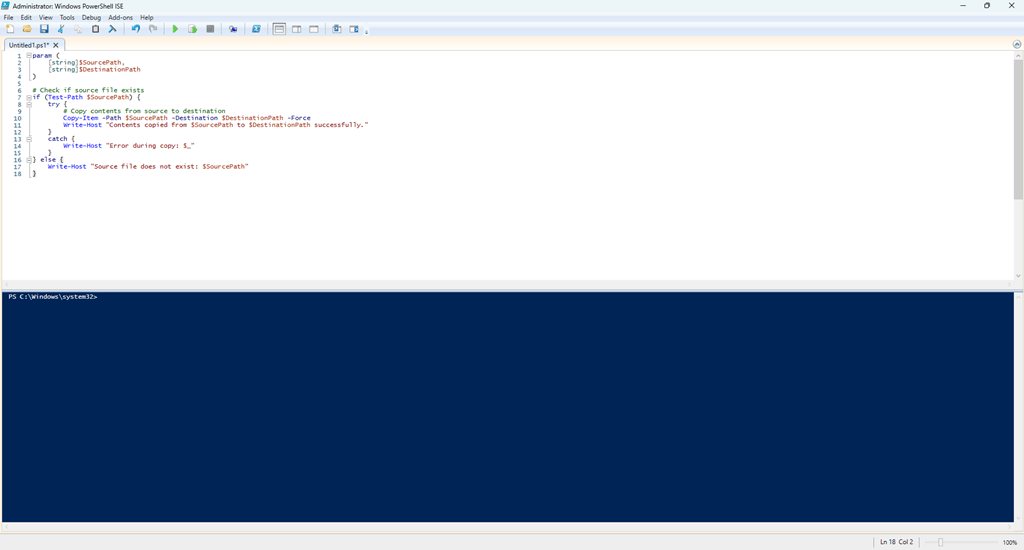Stop operation with the square stop icon
Viewport: 1024px width, 550px height.
point(210,29)
